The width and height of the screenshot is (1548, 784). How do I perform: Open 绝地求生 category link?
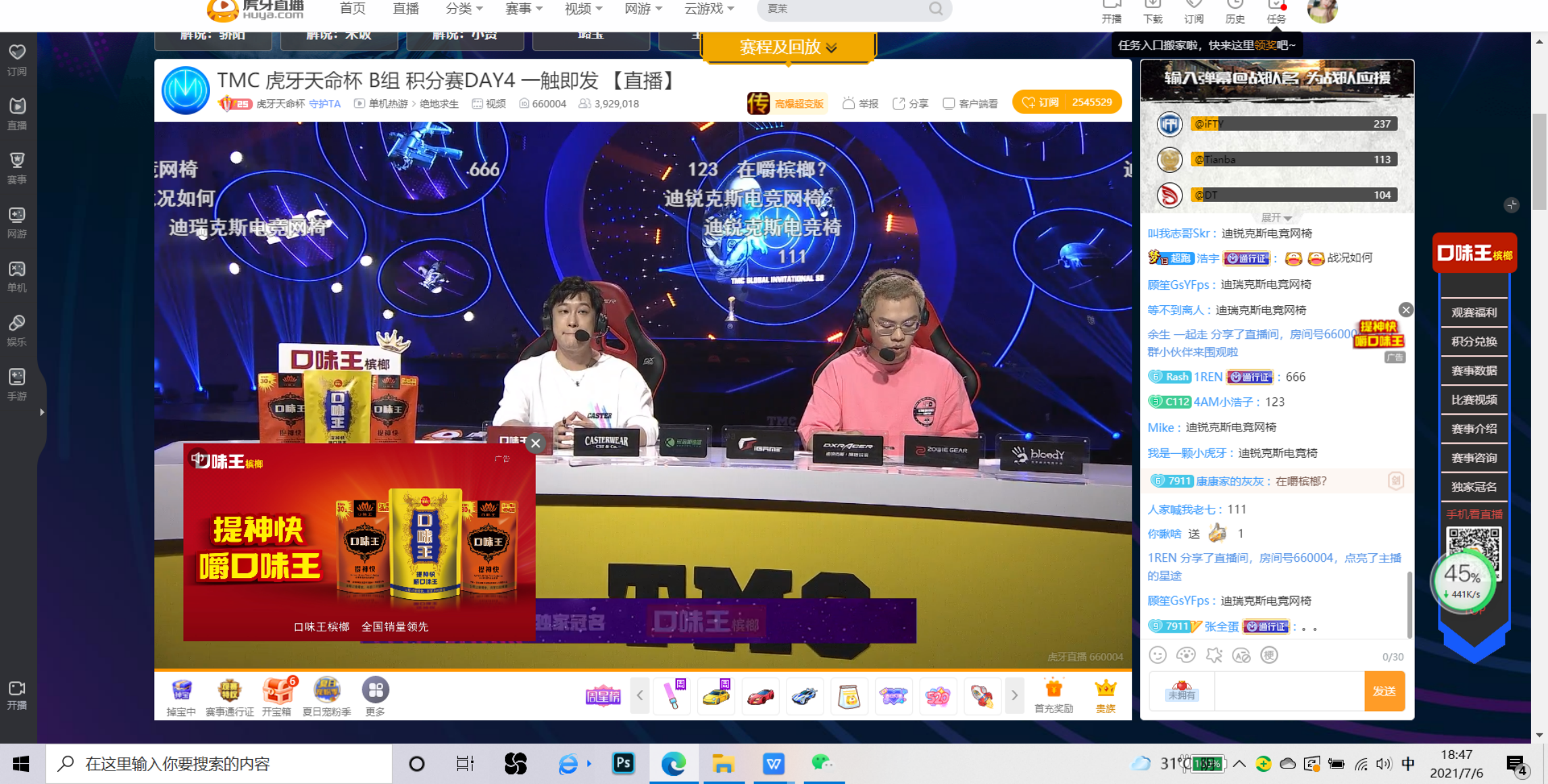(x=439, y=103)
